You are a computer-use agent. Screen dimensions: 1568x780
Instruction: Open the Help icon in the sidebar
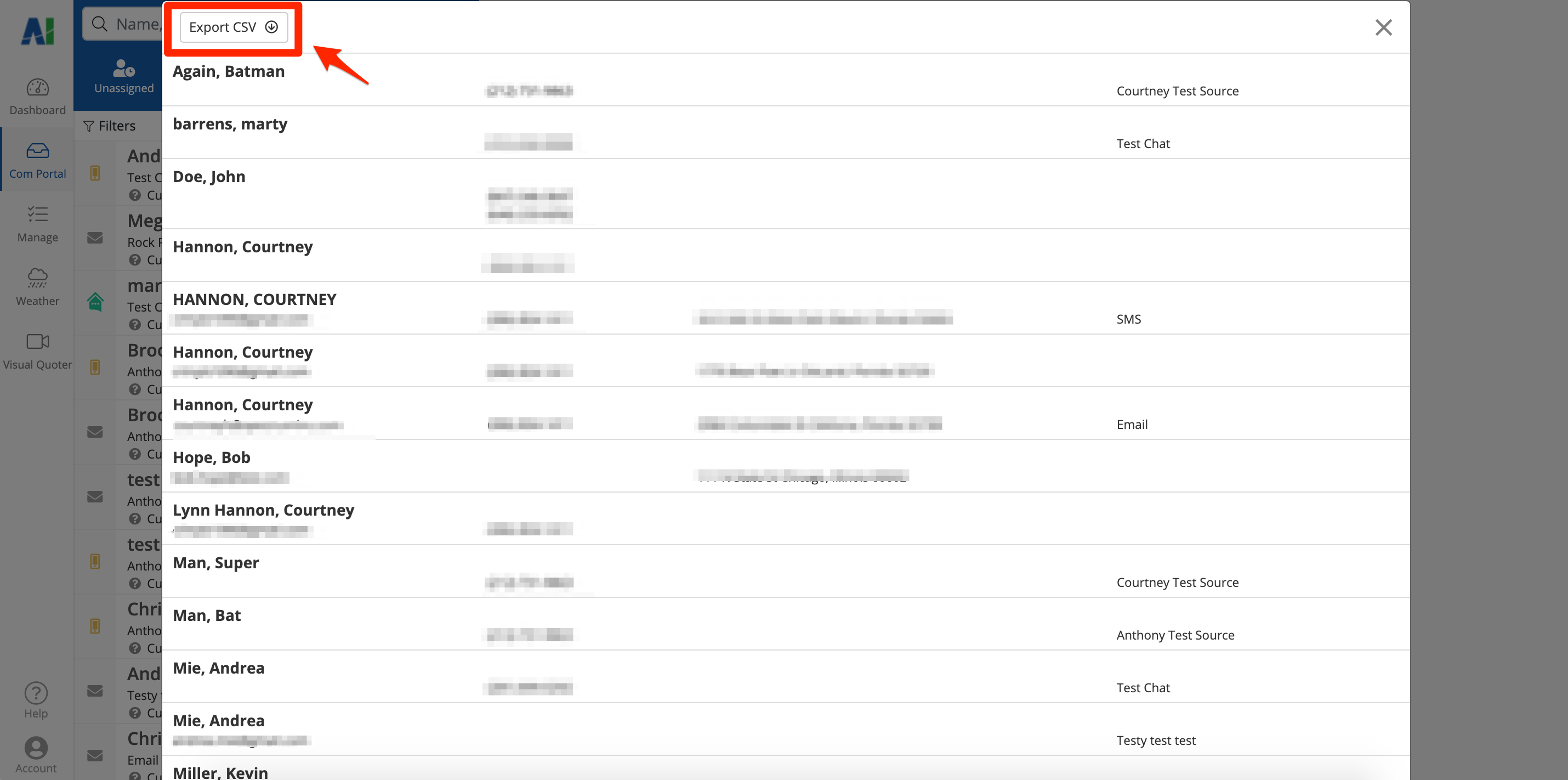tap(36, 700)
